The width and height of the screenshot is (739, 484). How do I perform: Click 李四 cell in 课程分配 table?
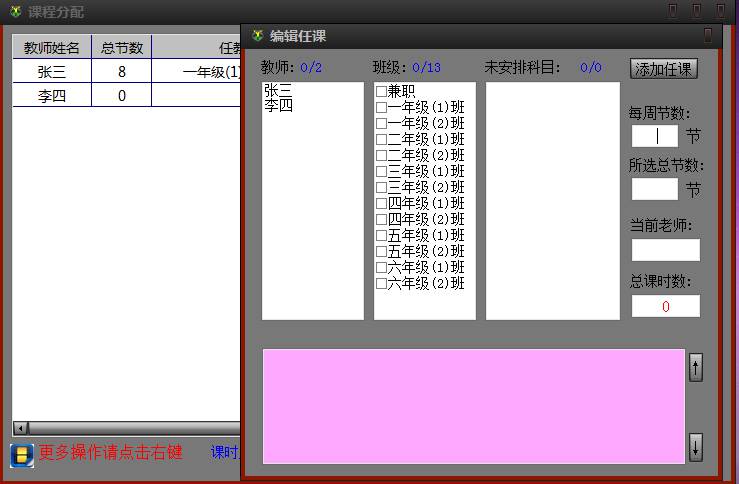tap(52, 96)
